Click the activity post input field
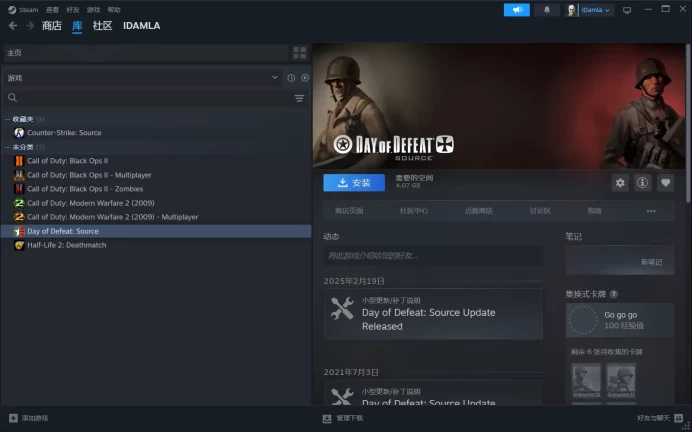Screen dimensions: 692x432 click(433, 255)
